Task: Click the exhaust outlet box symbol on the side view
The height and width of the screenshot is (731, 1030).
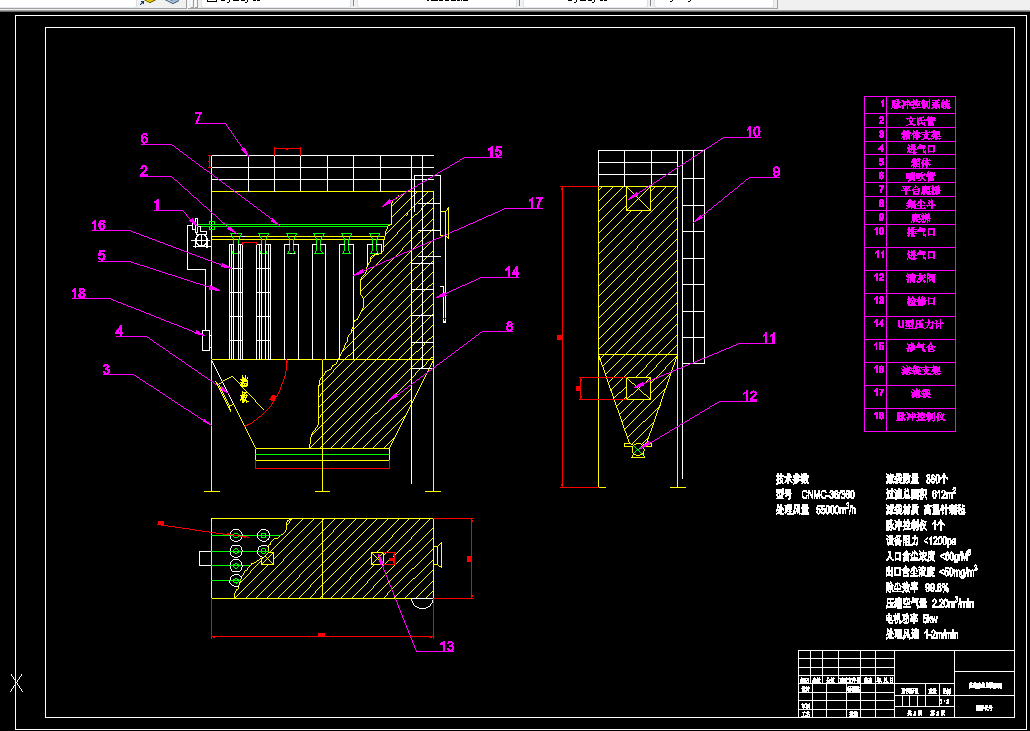Action: point(638,198)
